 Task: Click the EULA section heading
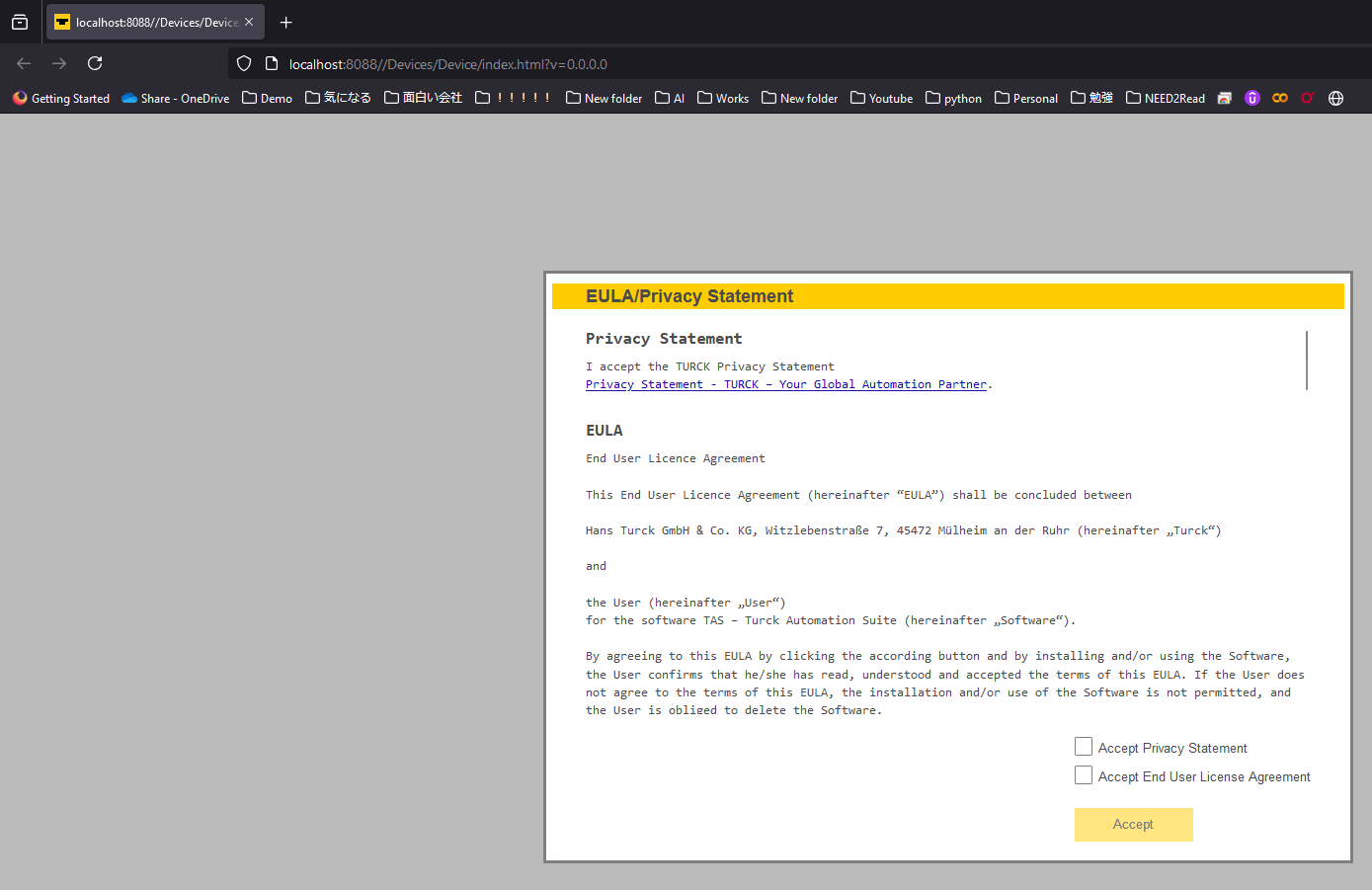coord(605,431)
